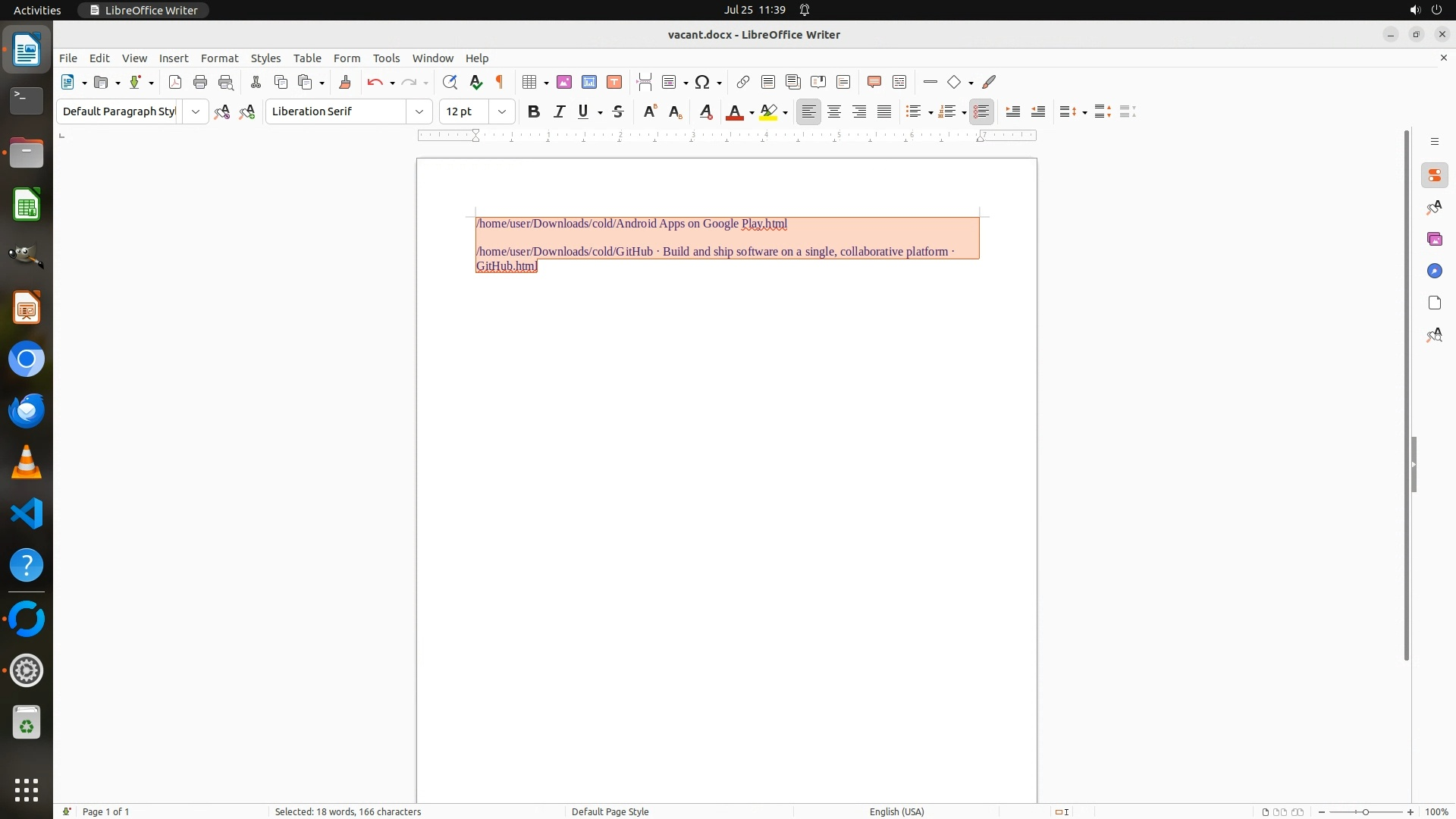Insert a comment from the toolbar
1456x819 pixels.
pyautogui.click(x=874, y=82)
